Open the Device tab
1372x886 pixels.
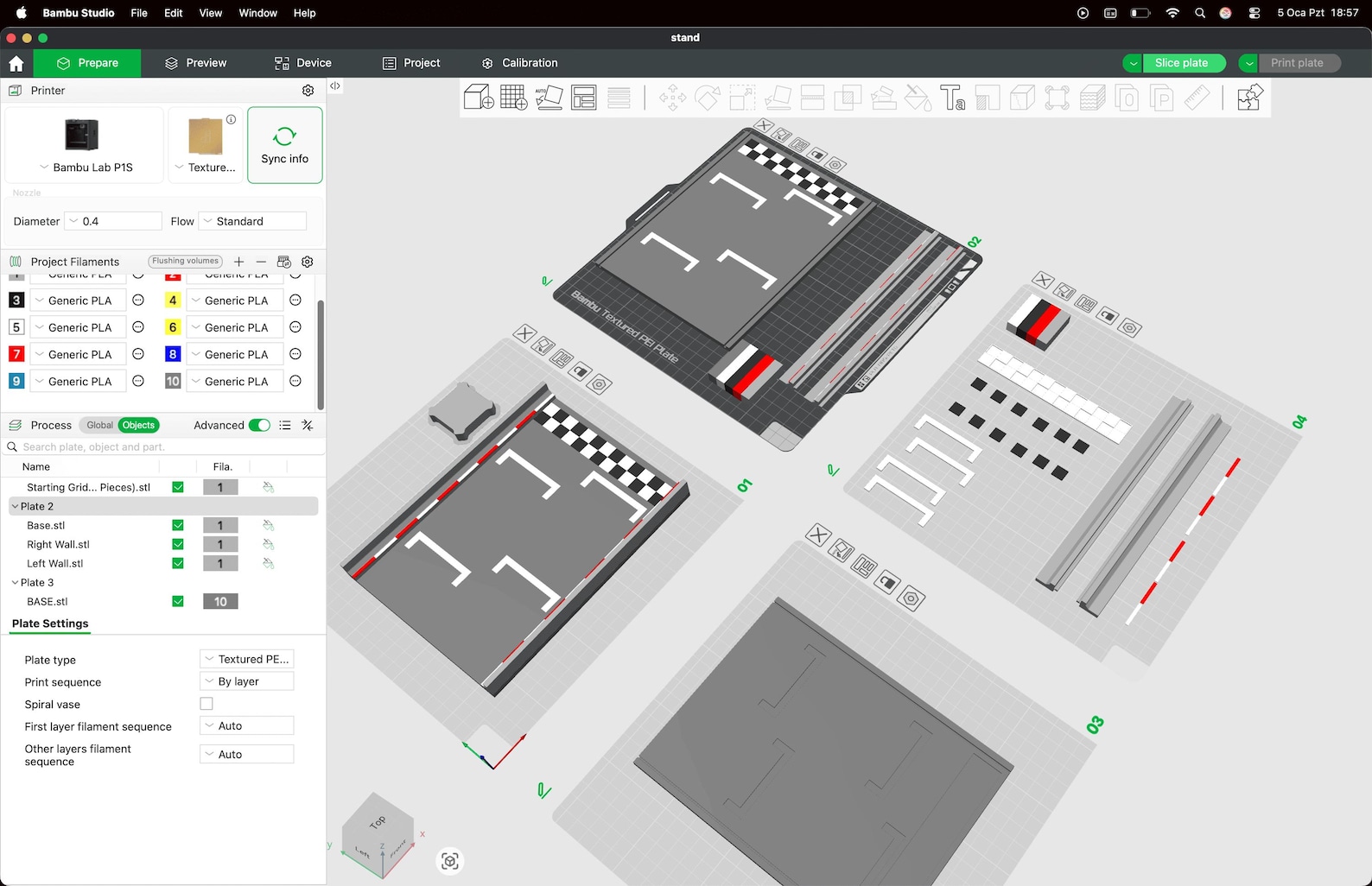[x=303, y=63]
